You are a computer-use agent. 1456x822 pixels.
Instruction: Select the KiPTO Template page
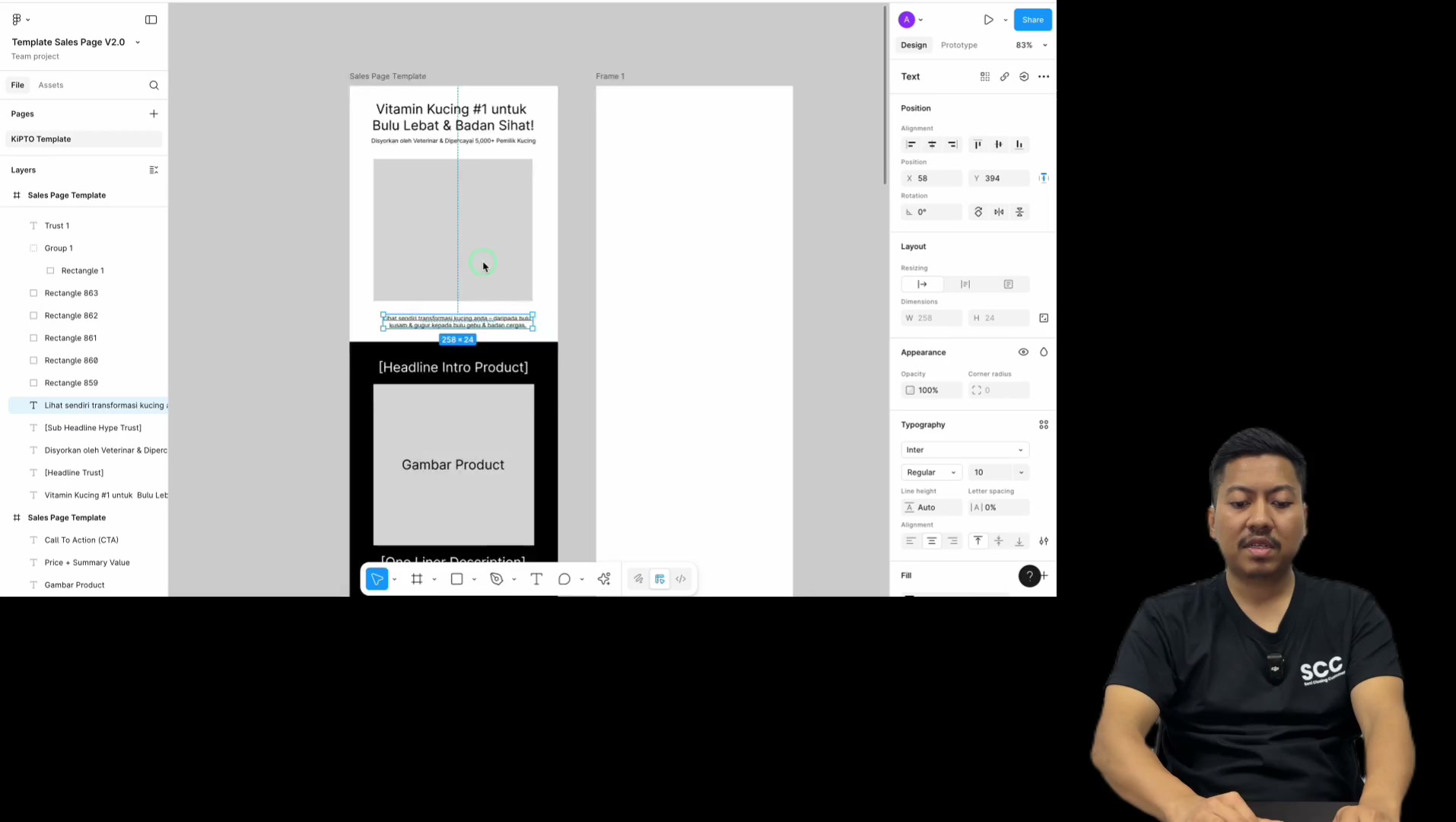click(x=84, y=139)
